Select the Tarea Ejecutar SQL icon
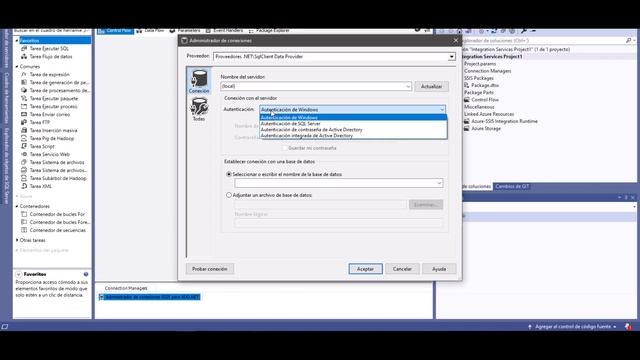The width and height of the screenshot is (640, 360). click(24, 49)
